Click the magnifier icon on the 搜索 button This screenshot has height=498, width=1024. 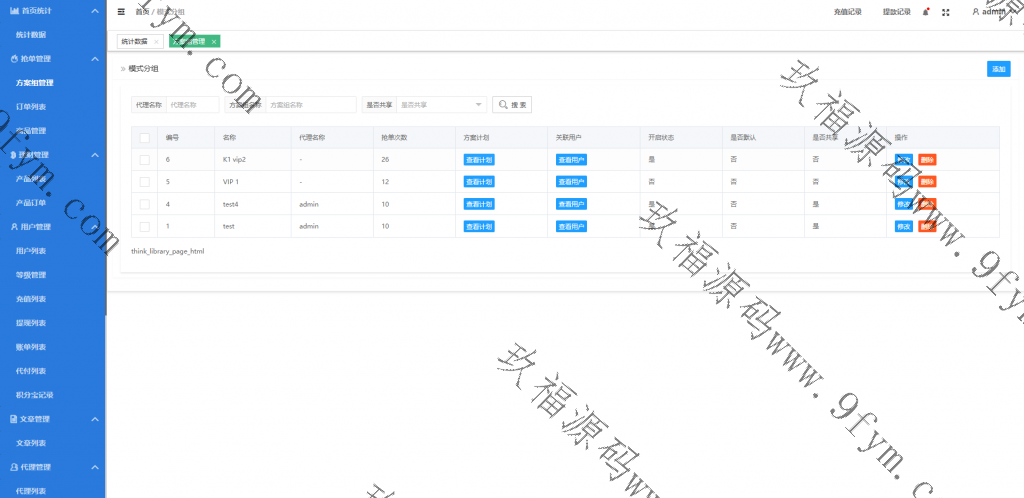[503, 104]
